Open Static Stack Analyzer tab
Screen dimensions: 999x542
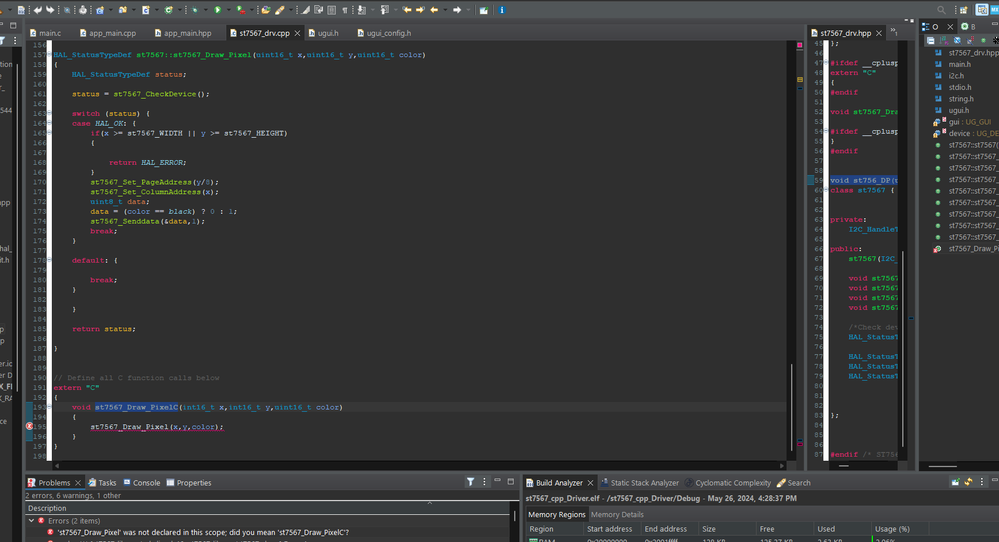[639, 483]
